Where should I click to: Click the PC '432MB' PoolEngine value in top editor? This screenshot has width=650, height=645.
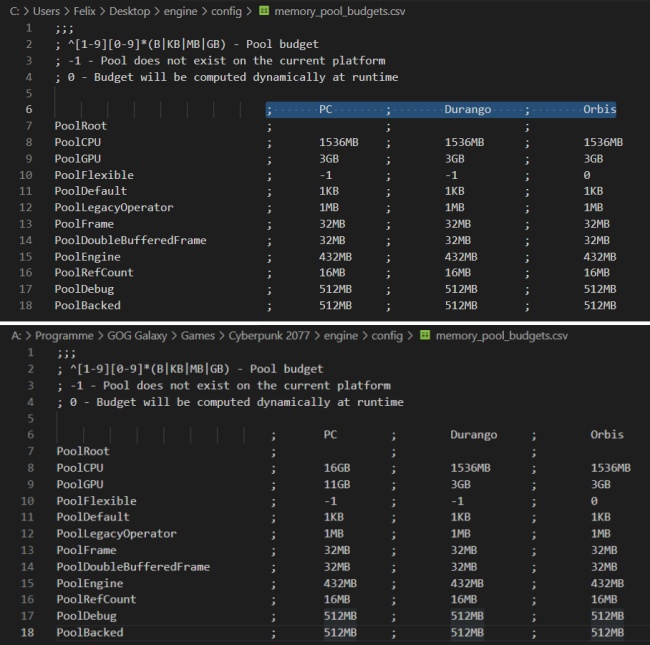coord(335,257)
